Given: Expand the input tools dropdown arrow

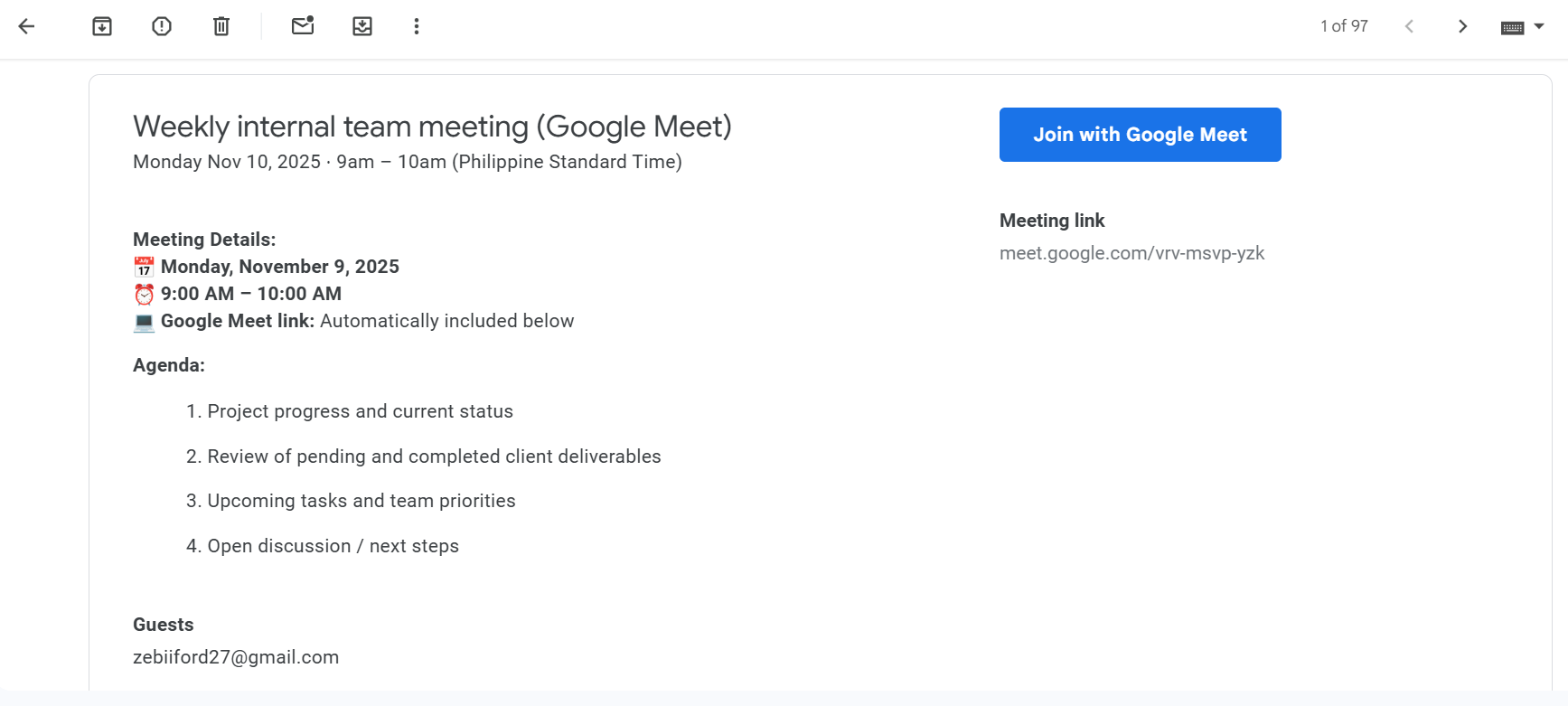Looking at the screenshot, I should click(1539, 26).
